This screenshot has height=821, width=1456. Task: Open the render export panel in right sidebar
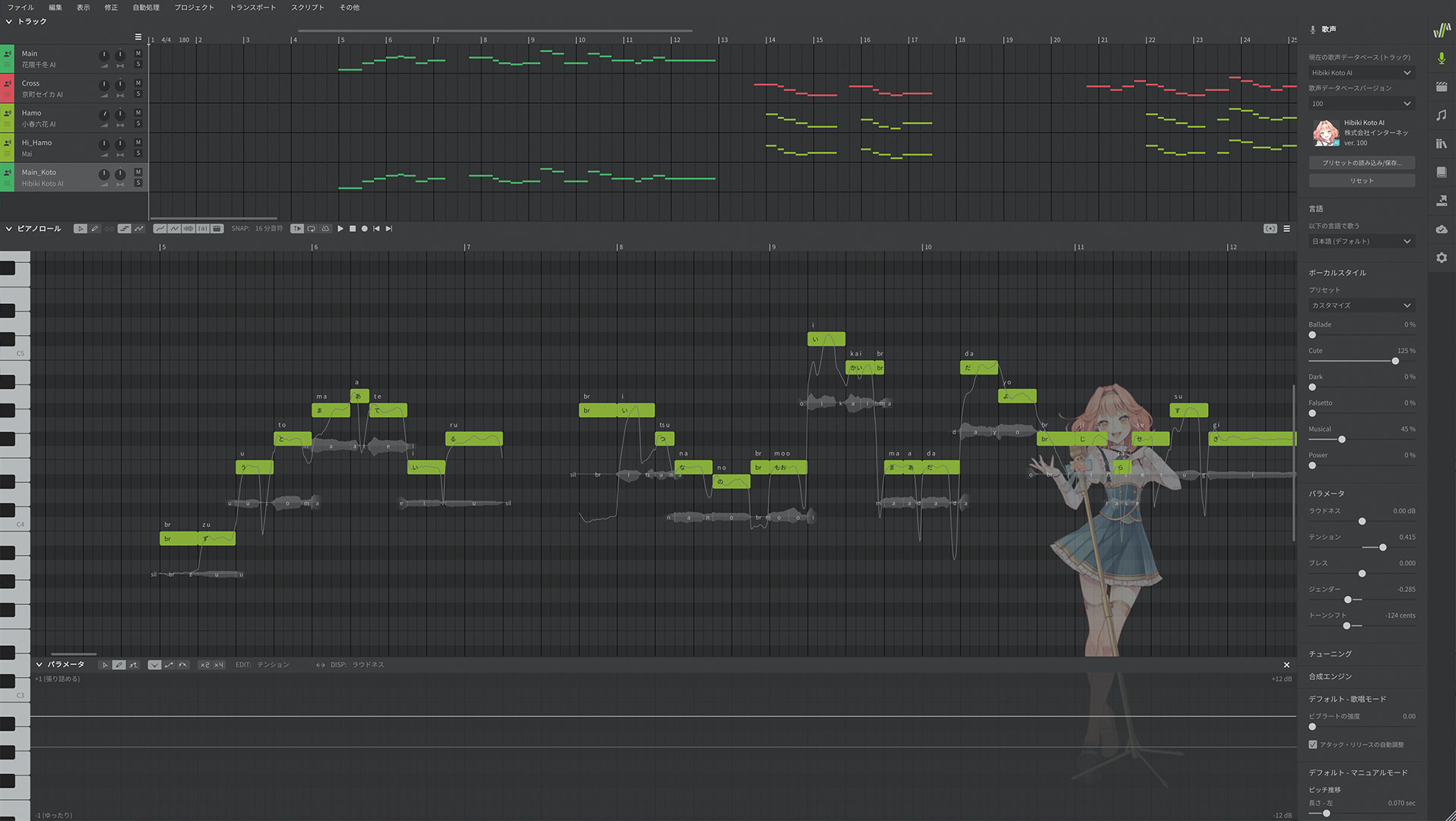pos(1442,200)
